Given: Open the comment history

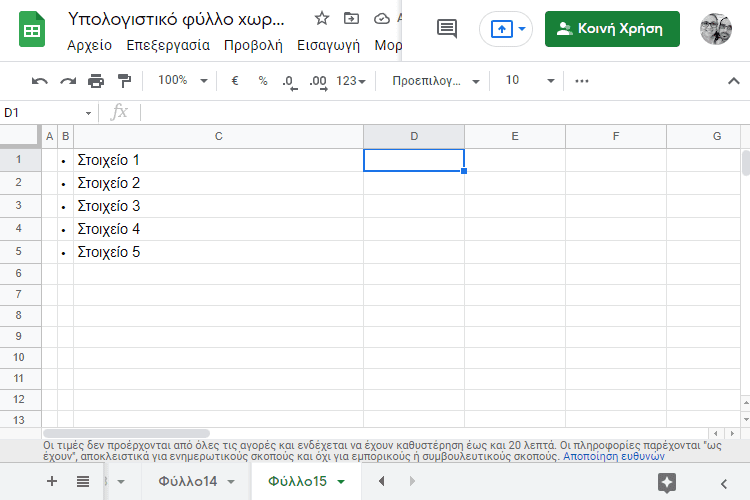Looking at the screenshot, I should point(447,29).
